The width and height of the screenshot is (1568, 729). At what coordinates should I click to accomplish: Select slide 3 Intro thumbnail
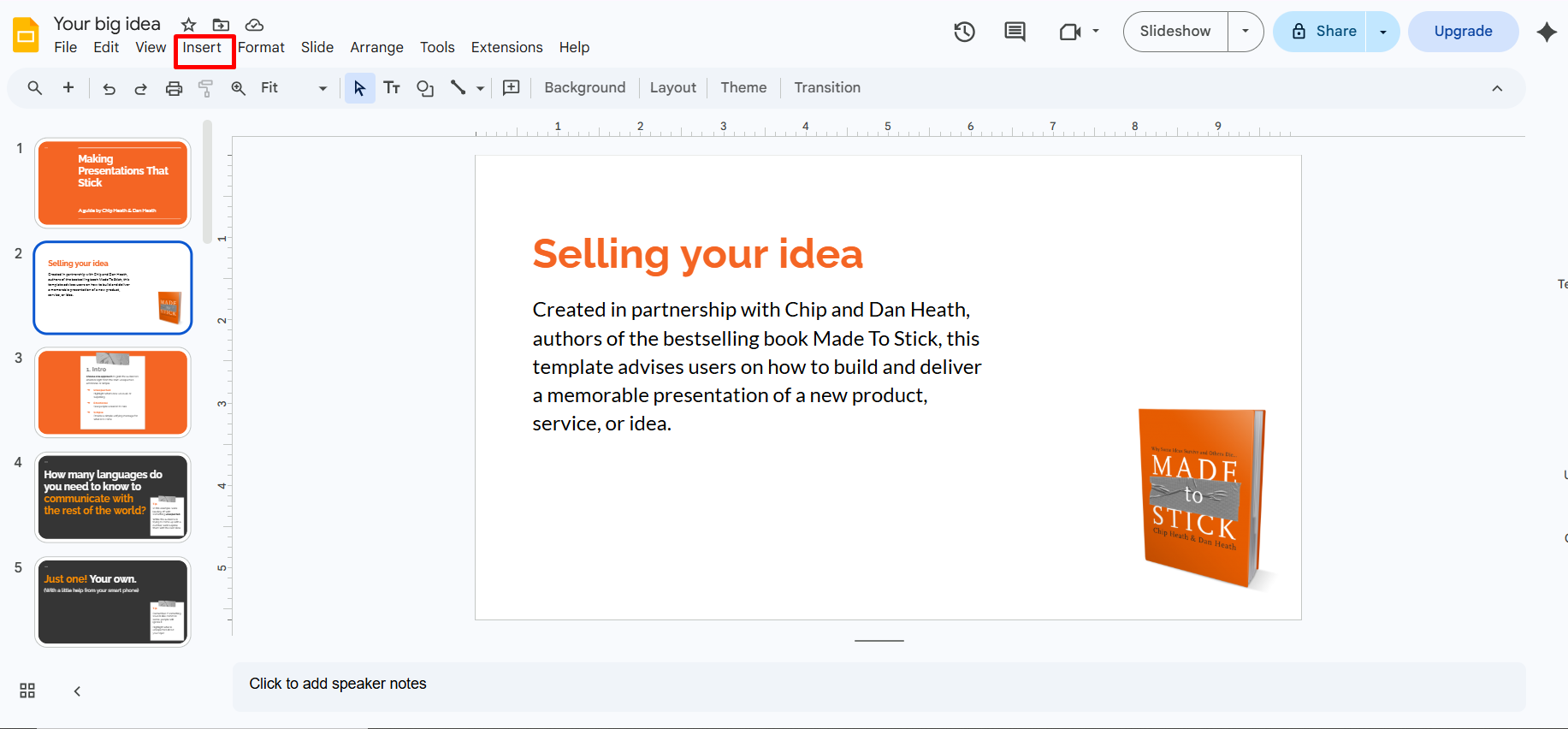pos(113,393)
